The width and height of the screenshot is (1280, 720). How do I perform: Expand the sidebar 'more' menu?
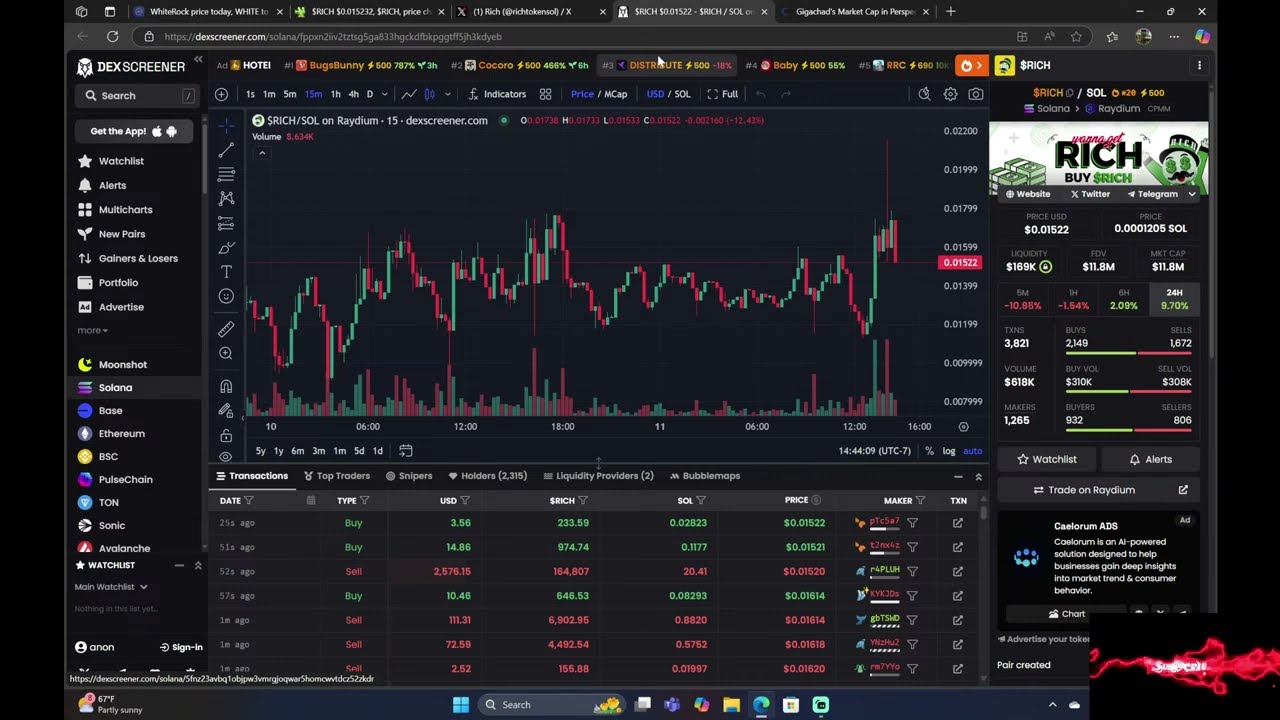coord(92,331)
